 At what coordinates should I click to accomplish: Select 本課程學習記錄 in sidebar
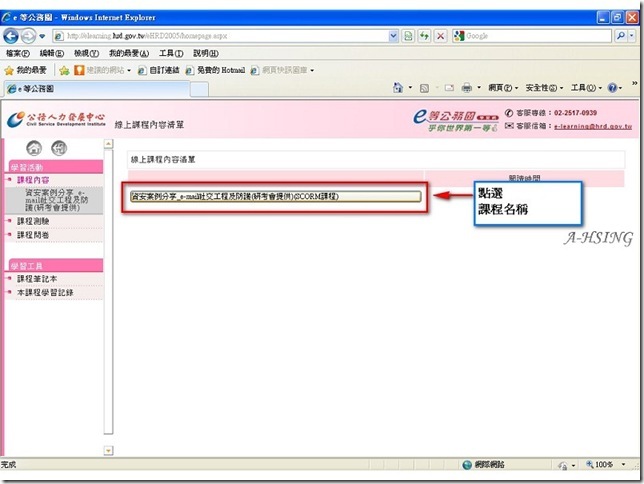pyautogui.click(x=45, y=293)
